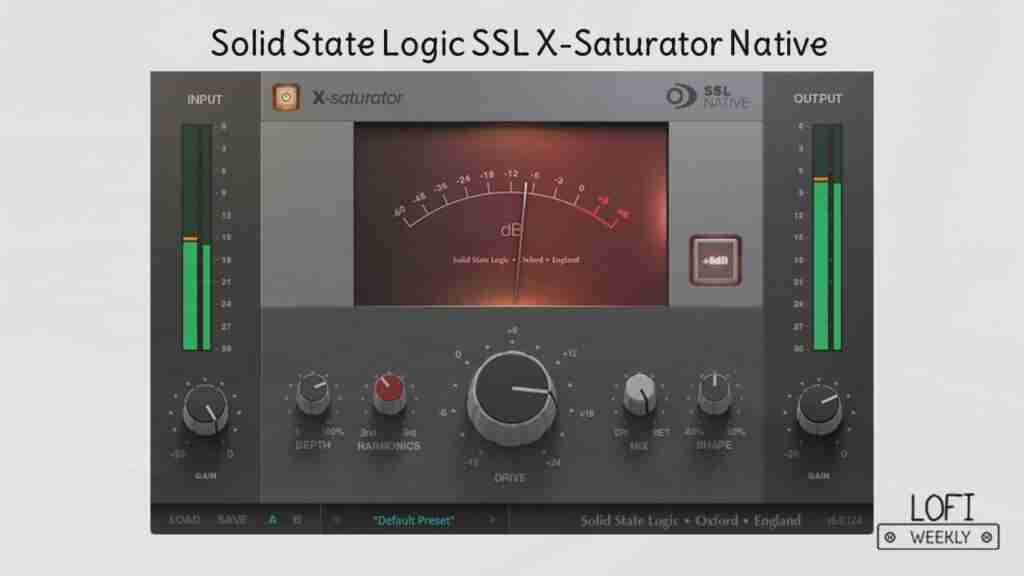The image size is (1024, 576).
Task: Open the "Default Preset" preset list
Action: pyautogui.click(x=413, y=521)
